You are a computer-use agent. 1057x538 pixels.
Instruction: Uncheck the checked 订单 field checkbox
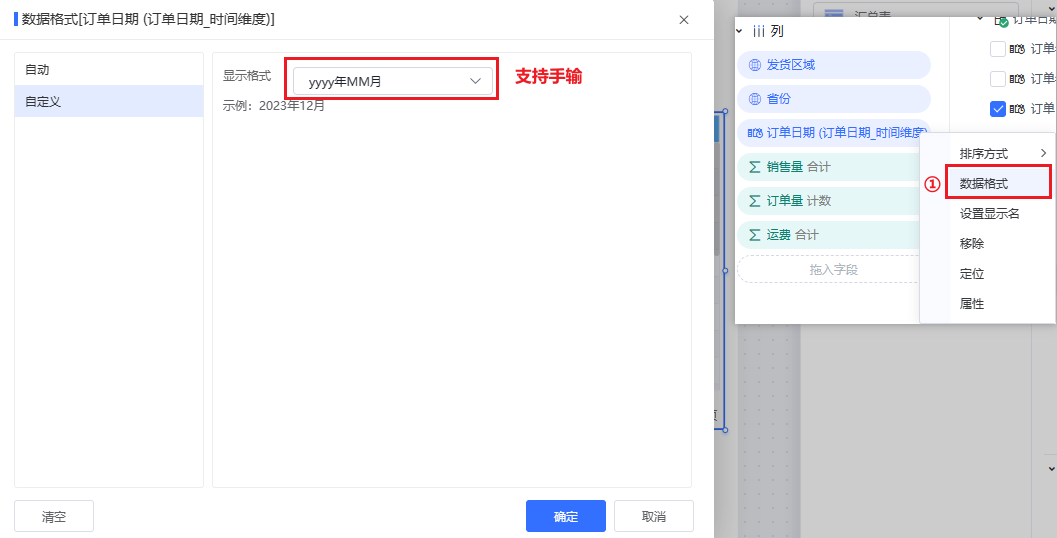click(x=998, y=109)
